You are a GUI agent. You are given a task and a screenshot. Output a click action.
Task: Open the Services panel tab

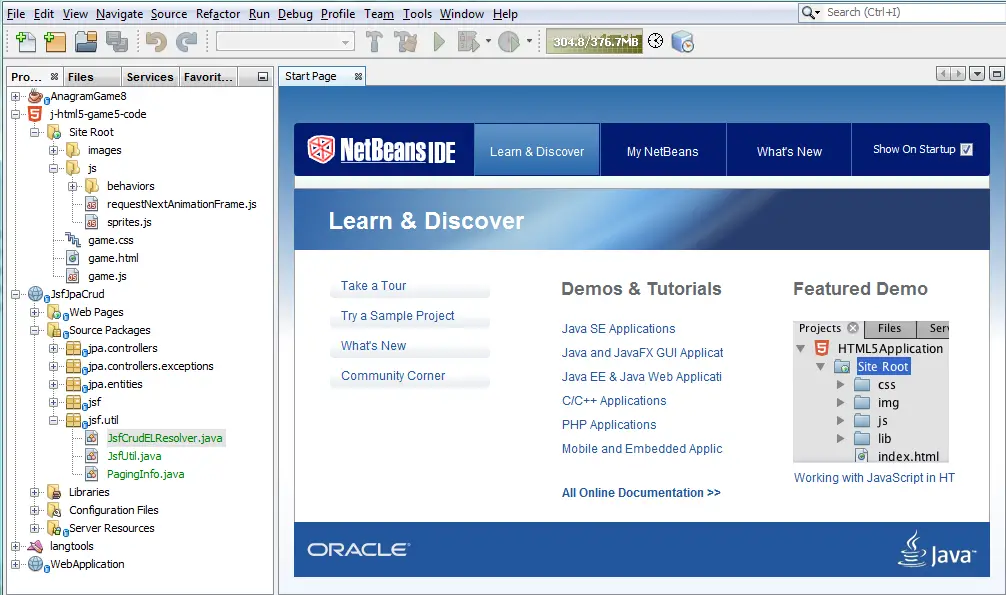149,77
